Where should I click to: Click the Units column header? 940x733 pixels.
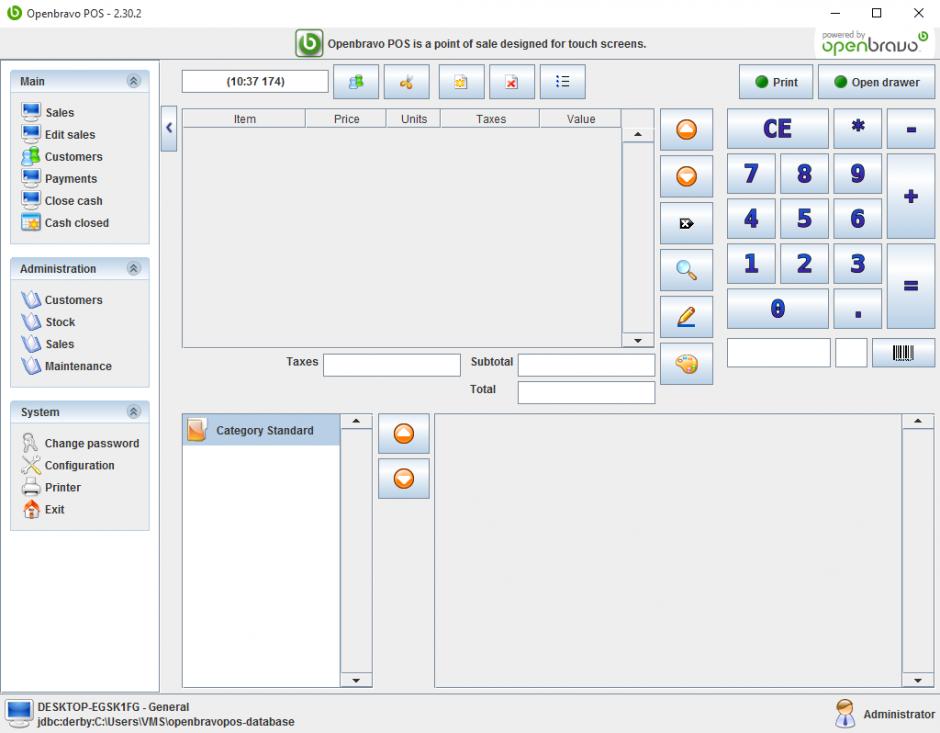click(414, 119)
